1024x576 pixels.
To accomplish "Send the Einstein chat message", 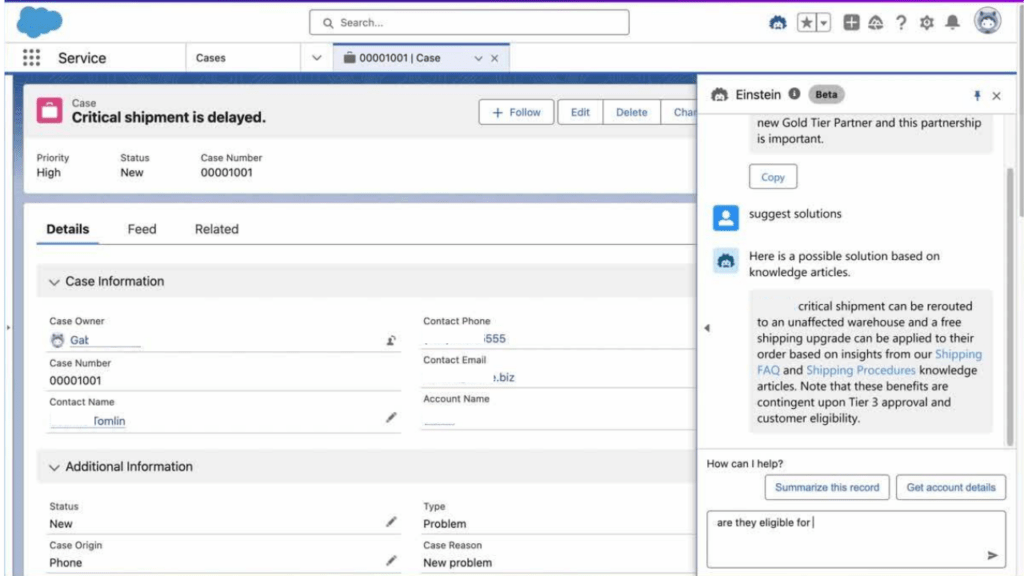I will click(x=992, y=555).
